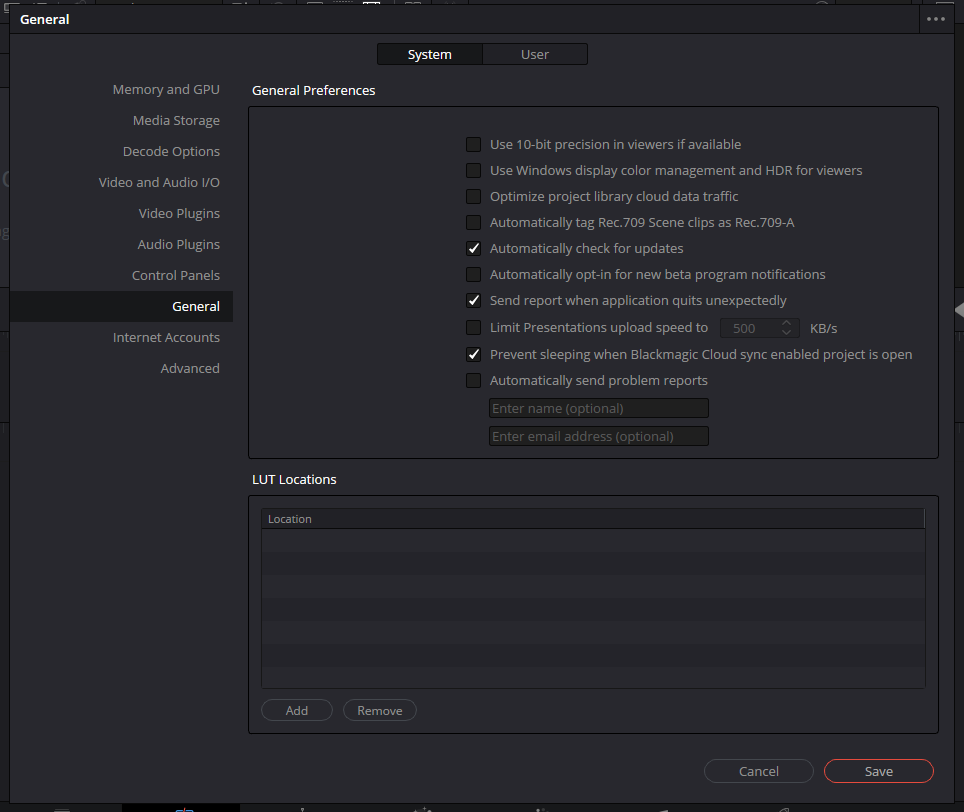The image size is (964, 812).
Task: Open Decode Options preferences
Action: (171, 151)
